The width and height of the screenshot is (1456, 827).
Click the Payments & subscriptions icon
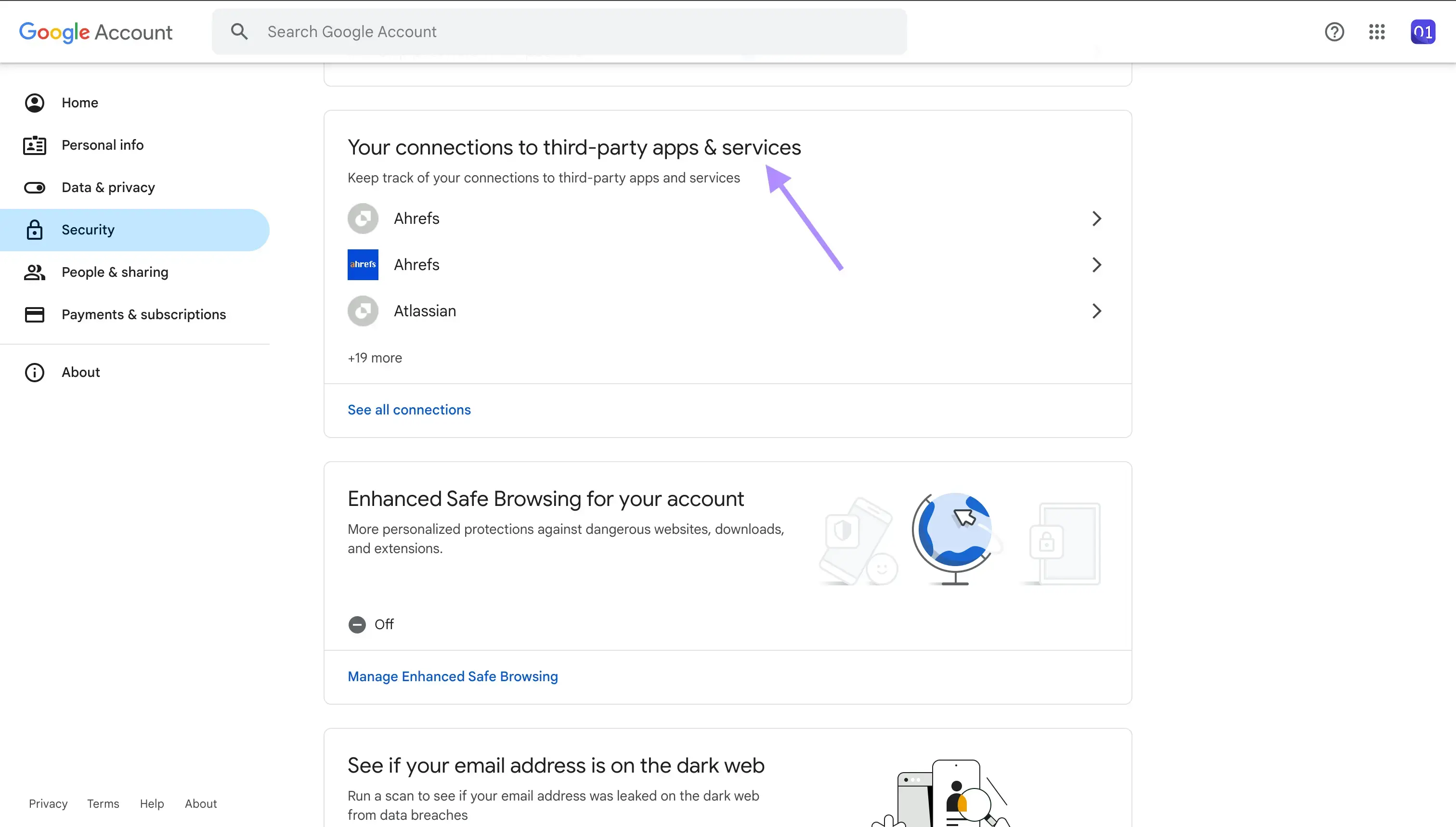pyautogui.click(x=34, y=314)
